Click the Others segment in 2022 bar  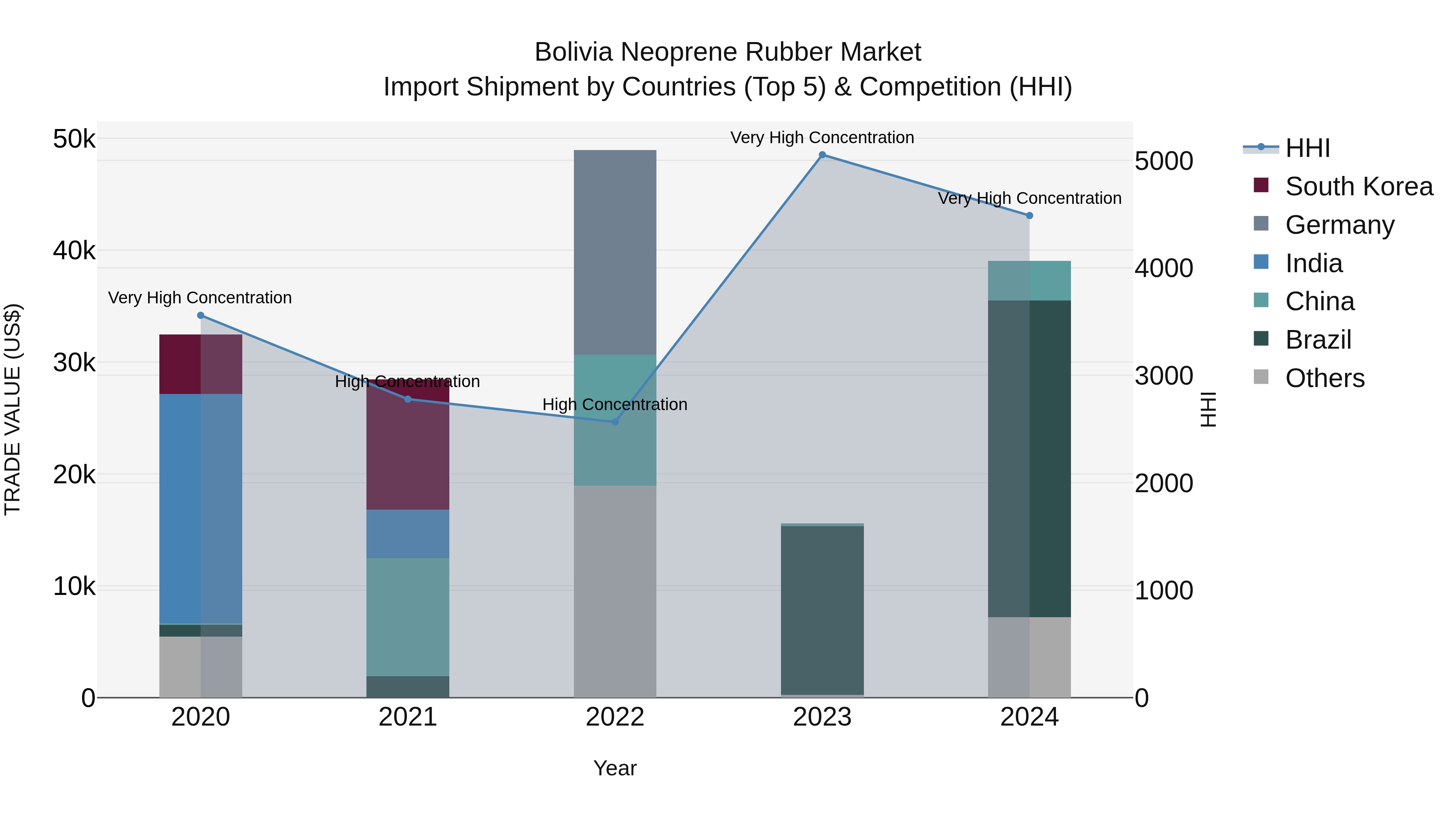[615, 592]
